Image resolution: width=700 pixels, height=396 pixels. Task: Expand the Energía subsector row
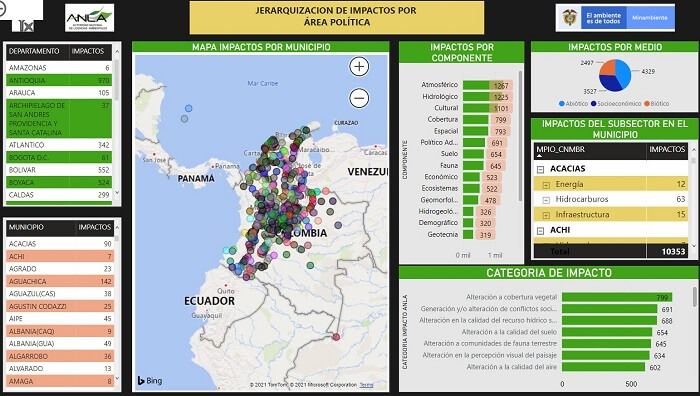[x=546, y=185]
